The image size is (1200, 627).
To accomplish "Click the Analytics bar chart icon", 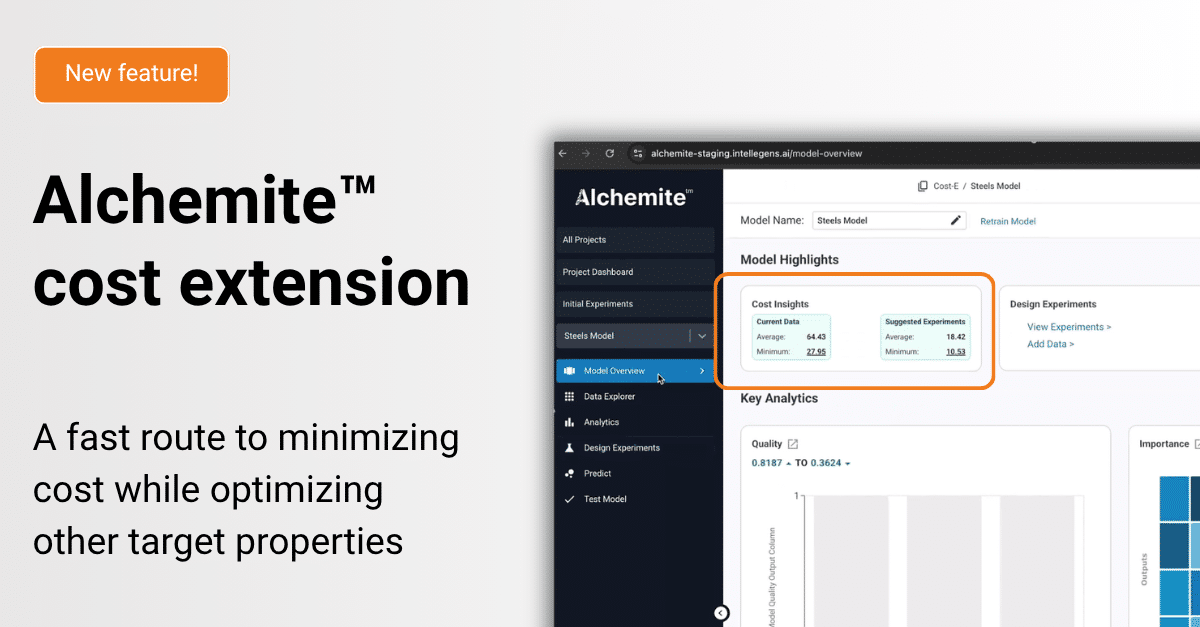I will coord(569,423).
